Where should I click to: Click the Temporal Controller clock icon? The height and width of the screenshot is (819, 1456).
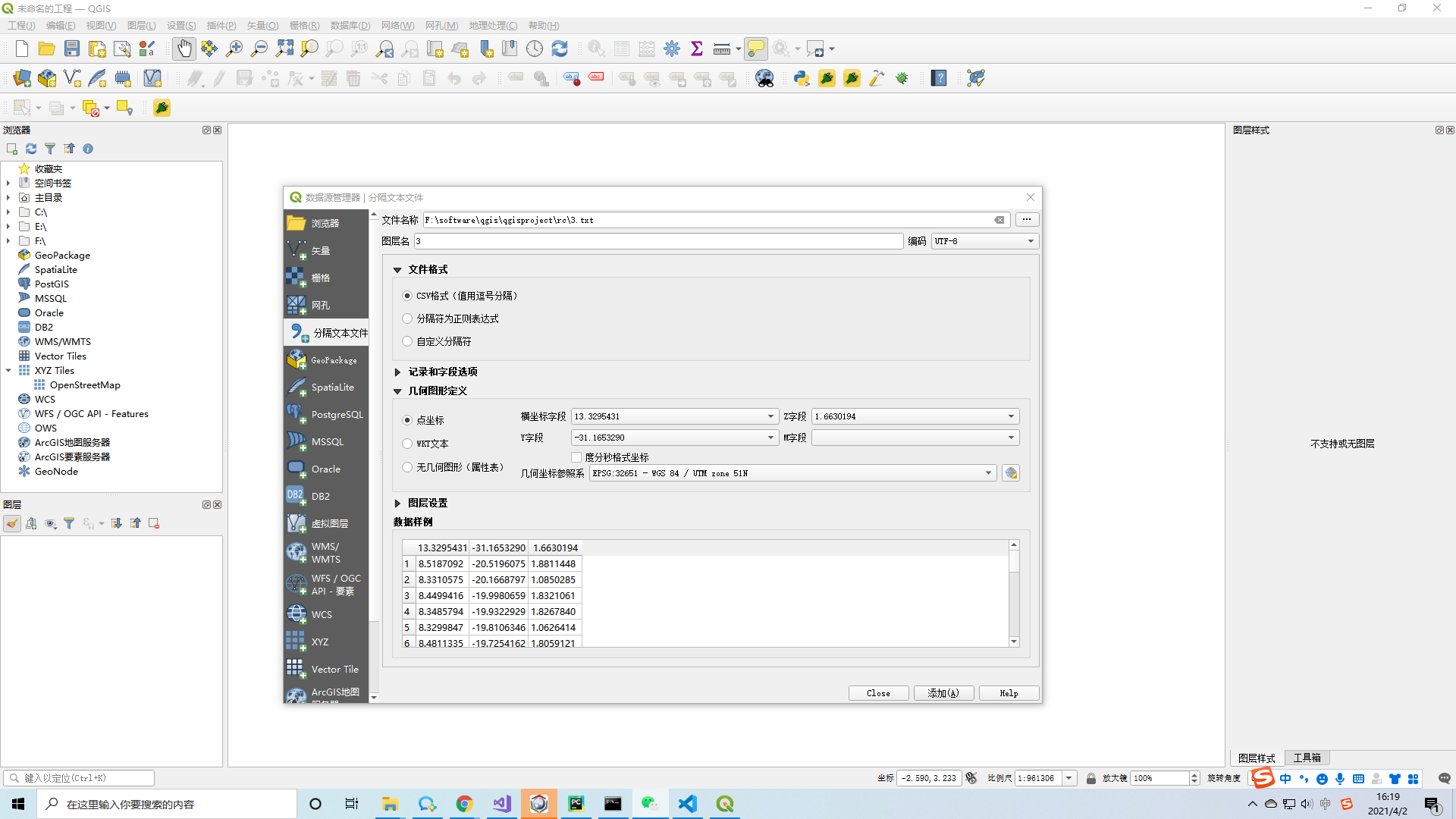(535, 49)
